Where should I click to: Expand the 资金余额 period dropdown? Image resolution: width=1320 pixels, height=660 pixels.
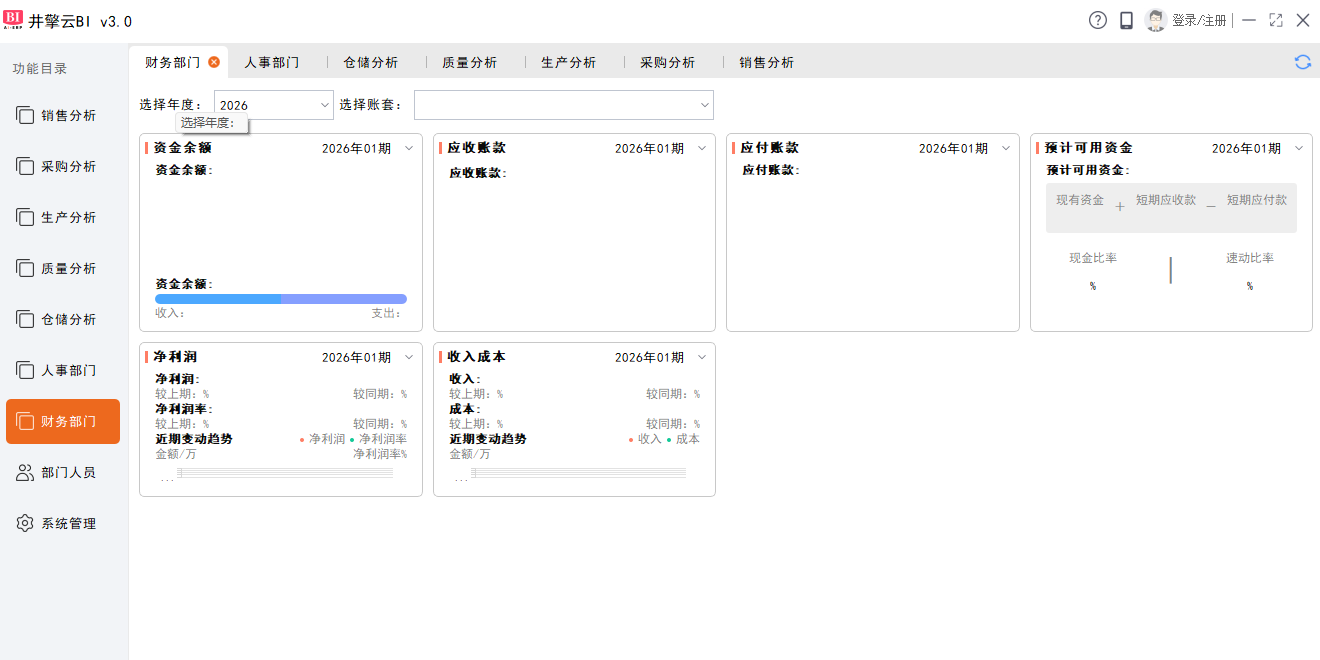408,149
